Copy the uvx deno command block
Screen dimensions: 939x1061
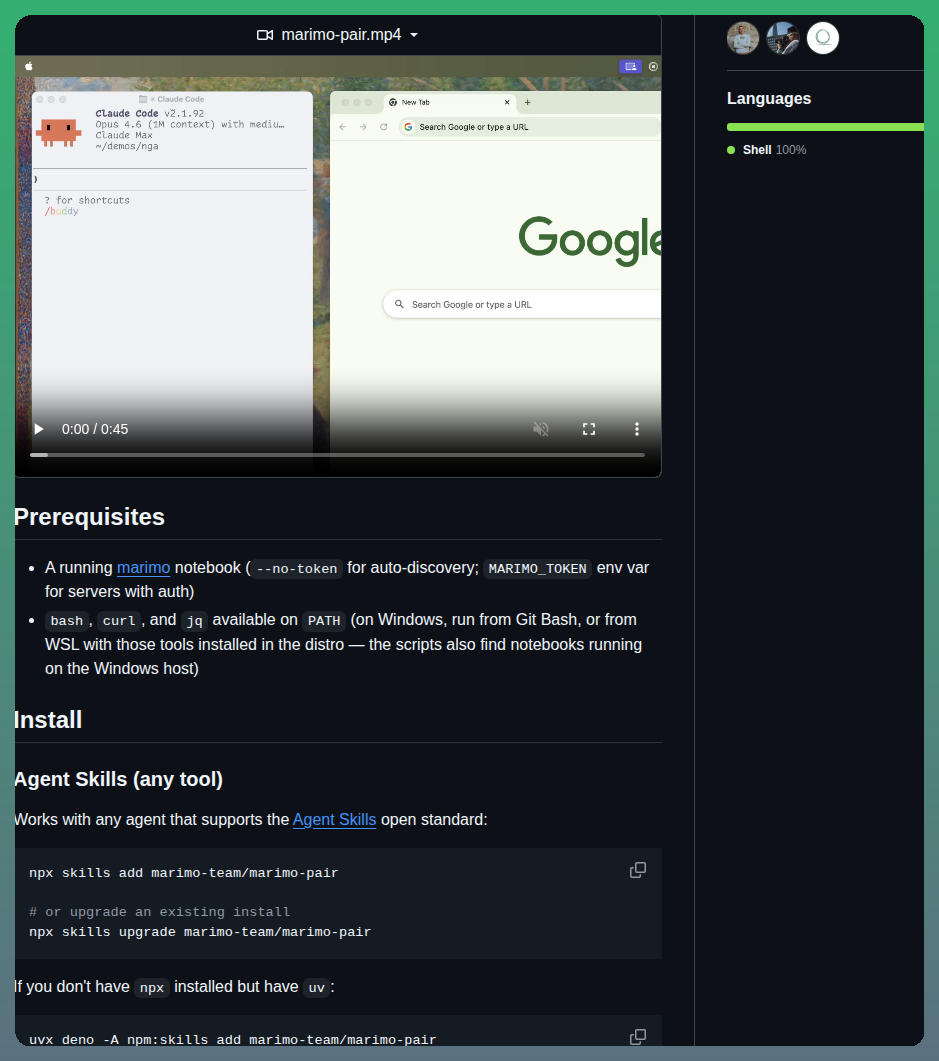coord(638,1037)
